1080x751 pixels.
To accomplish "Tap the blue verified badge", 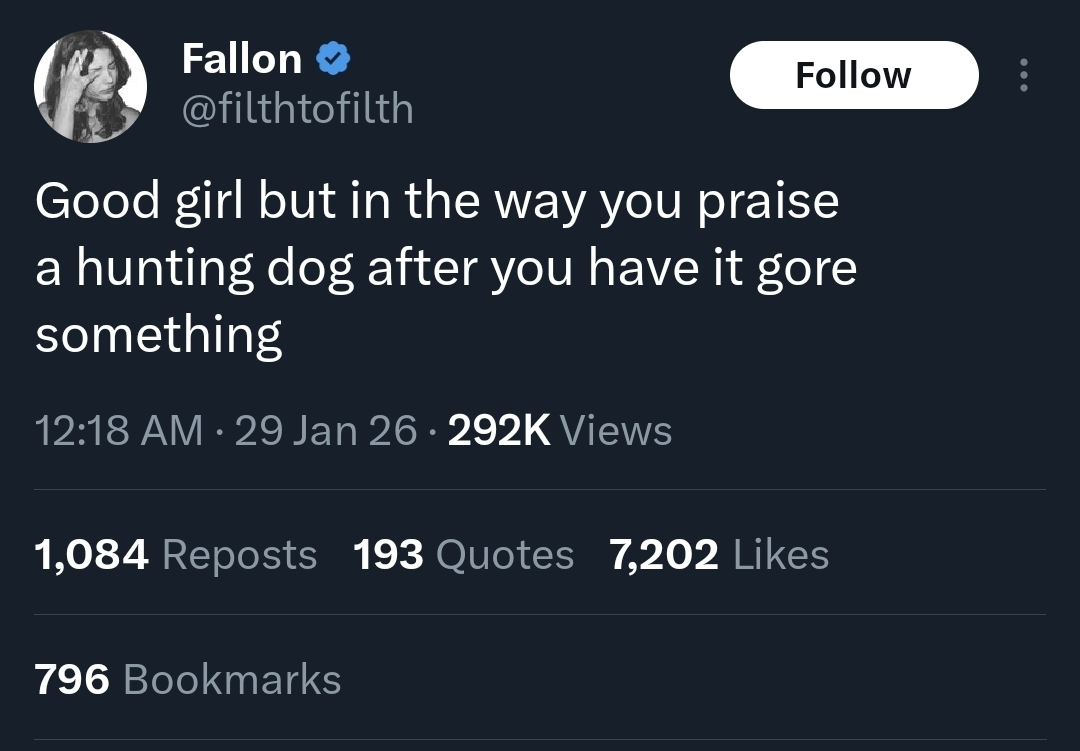I will [333, 61].
